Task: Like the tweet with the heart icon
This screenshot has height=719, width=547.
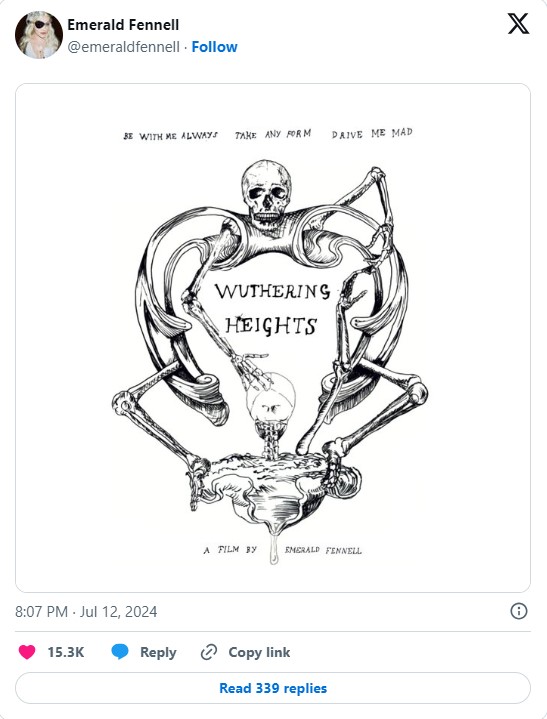Action: click(x=27, y=652)
